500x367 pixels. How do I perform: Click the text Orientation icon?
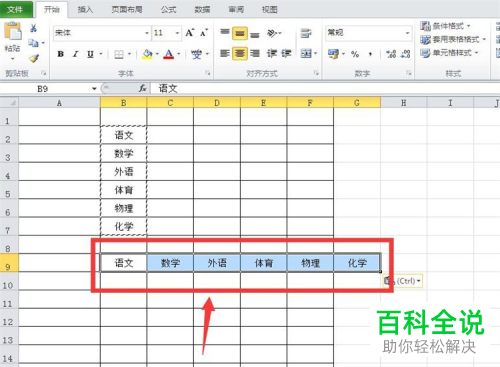click(272, 33)
